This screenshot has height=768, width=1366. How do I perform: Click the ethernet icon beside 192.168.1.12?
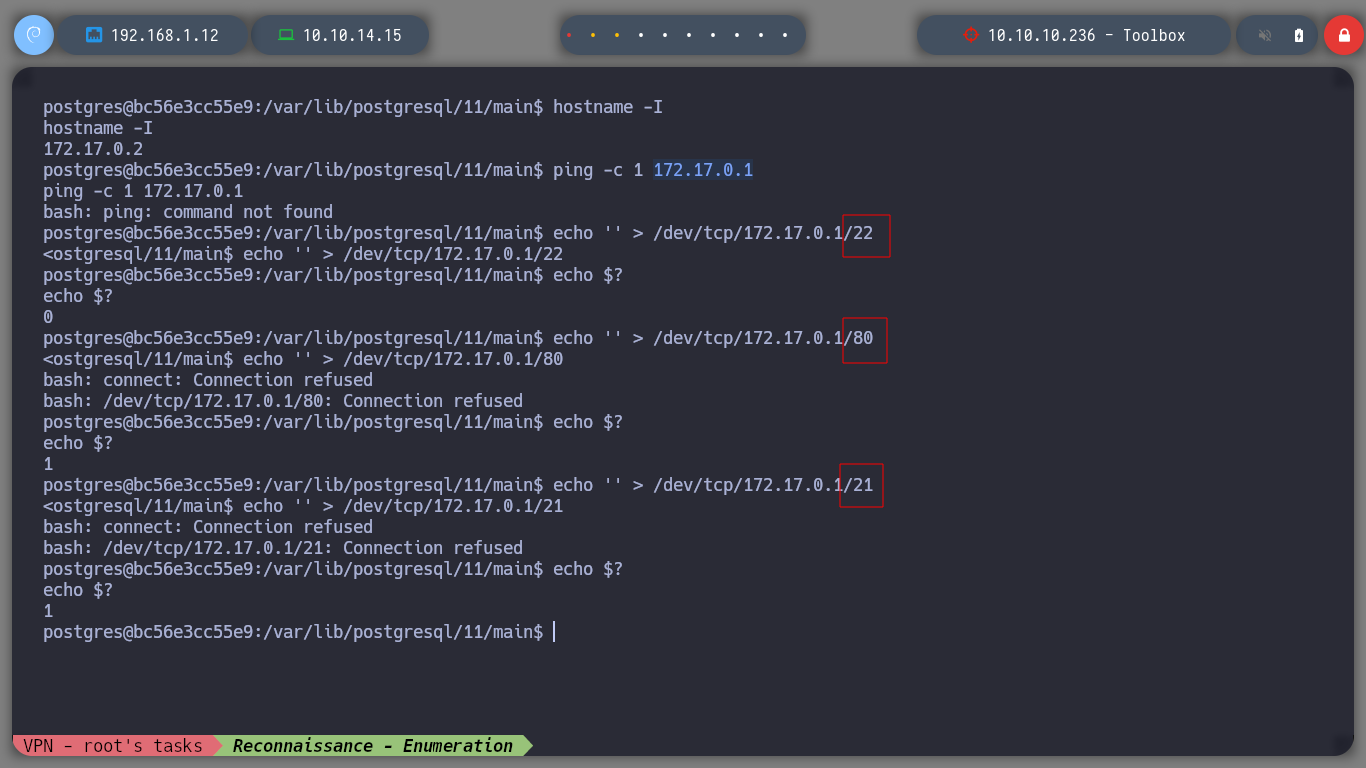click(94, 35)
